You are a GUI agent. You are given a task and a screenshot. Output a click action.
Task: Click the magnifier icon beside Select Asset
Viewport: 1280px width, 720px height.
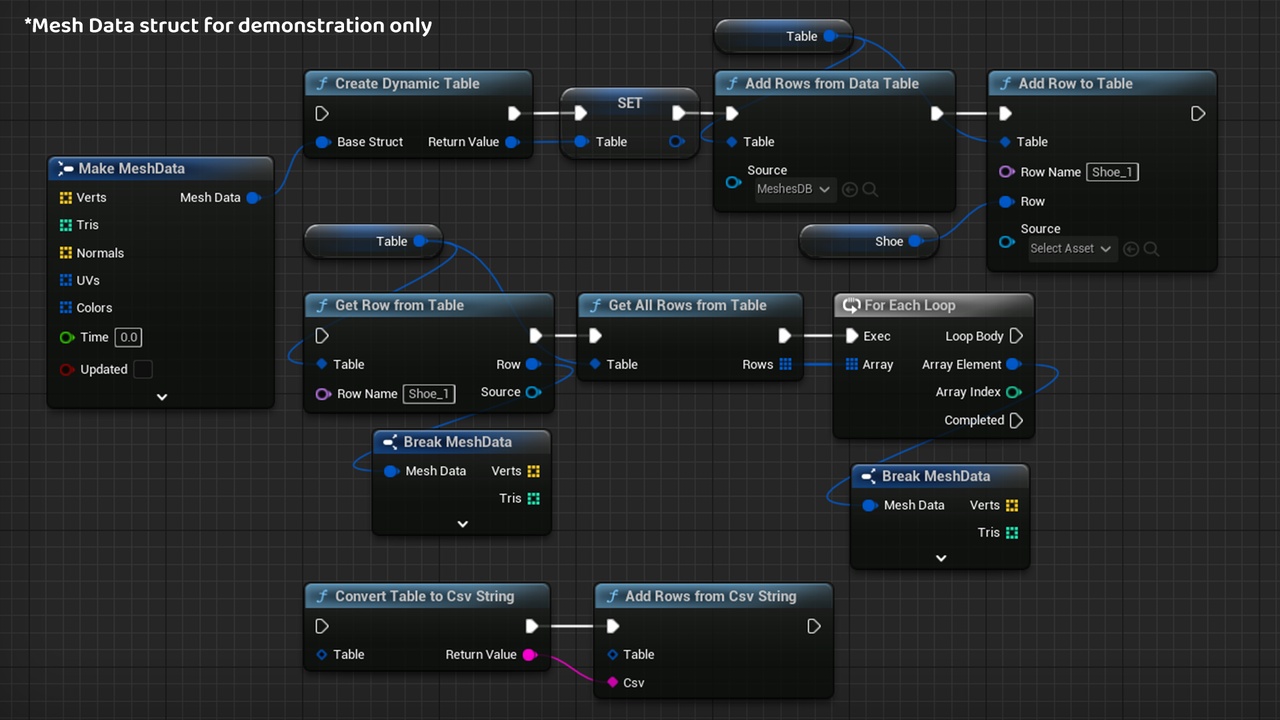coord(1151,249)
